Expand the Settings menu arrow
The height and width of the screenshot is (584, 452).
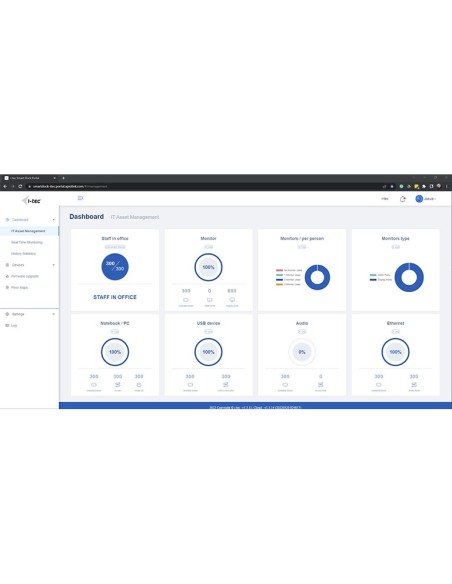click(x=54, y=314)
